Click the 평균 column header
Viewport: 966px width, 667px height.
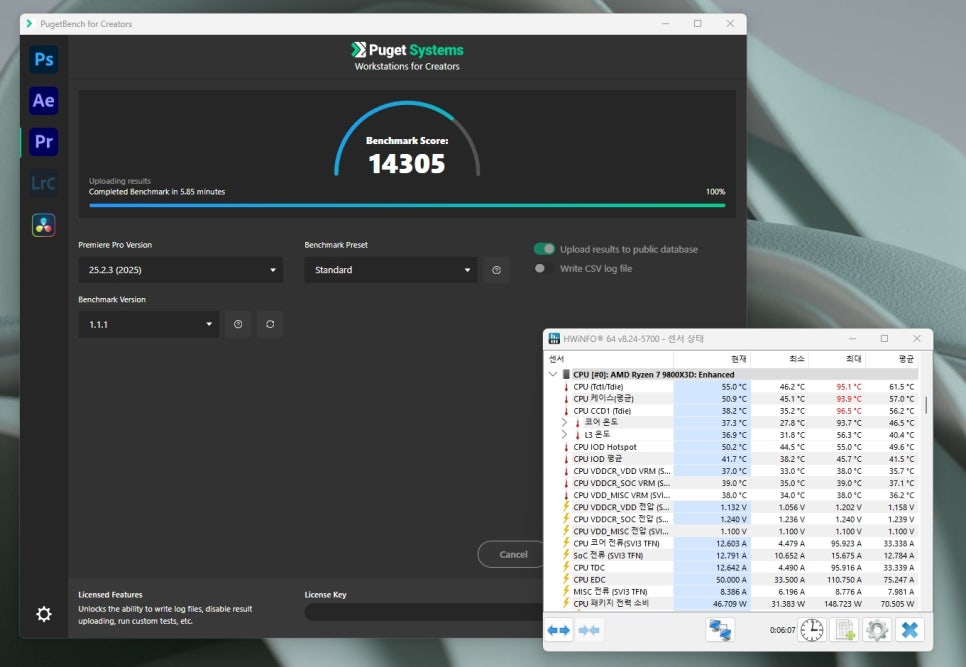point(891,358)
